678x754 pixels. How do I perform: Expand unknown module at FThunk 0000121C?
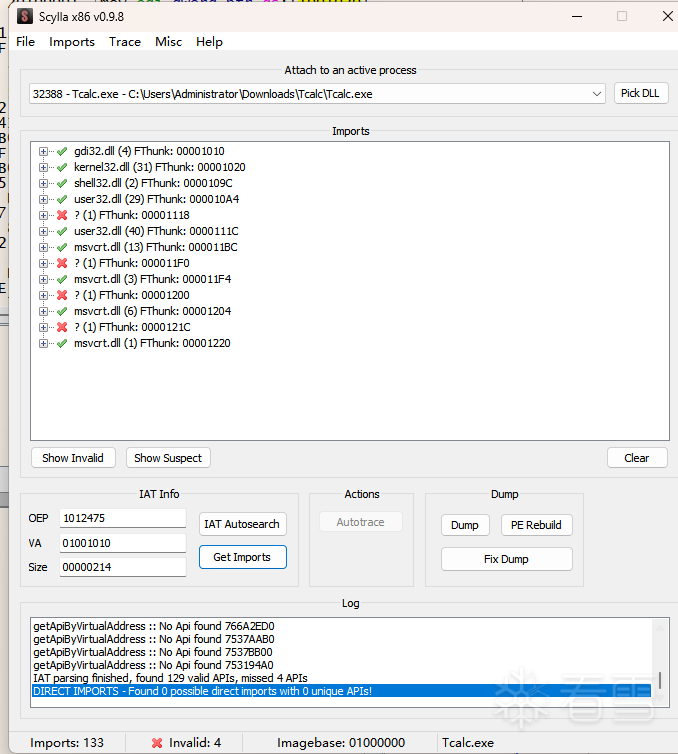43,327
